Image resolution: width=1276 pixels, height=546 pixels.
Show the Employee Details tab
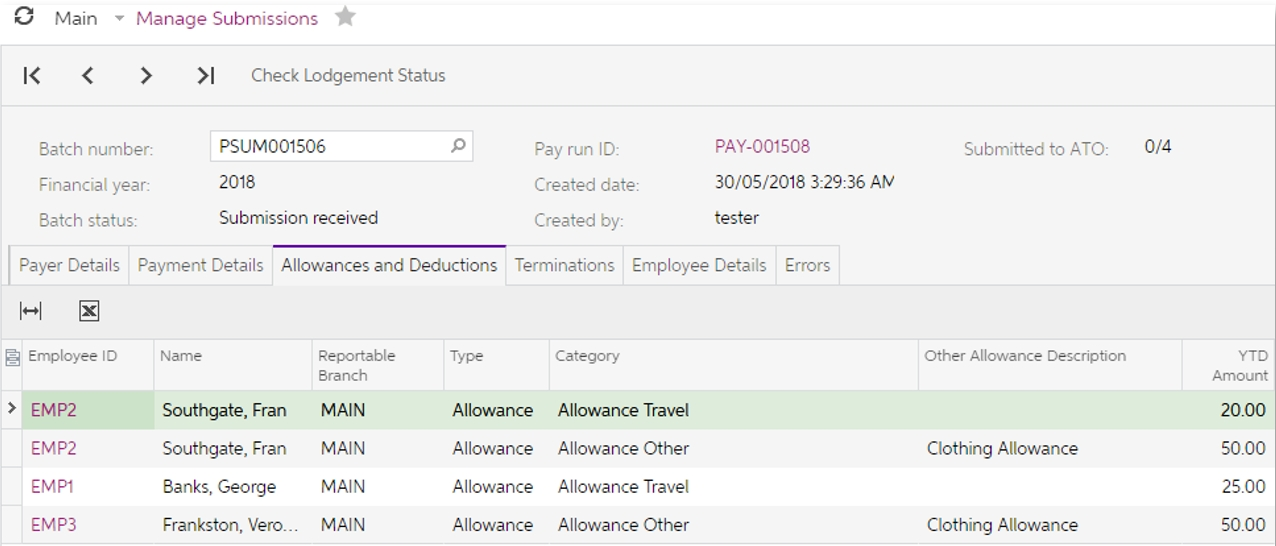[x=699, y=265]
